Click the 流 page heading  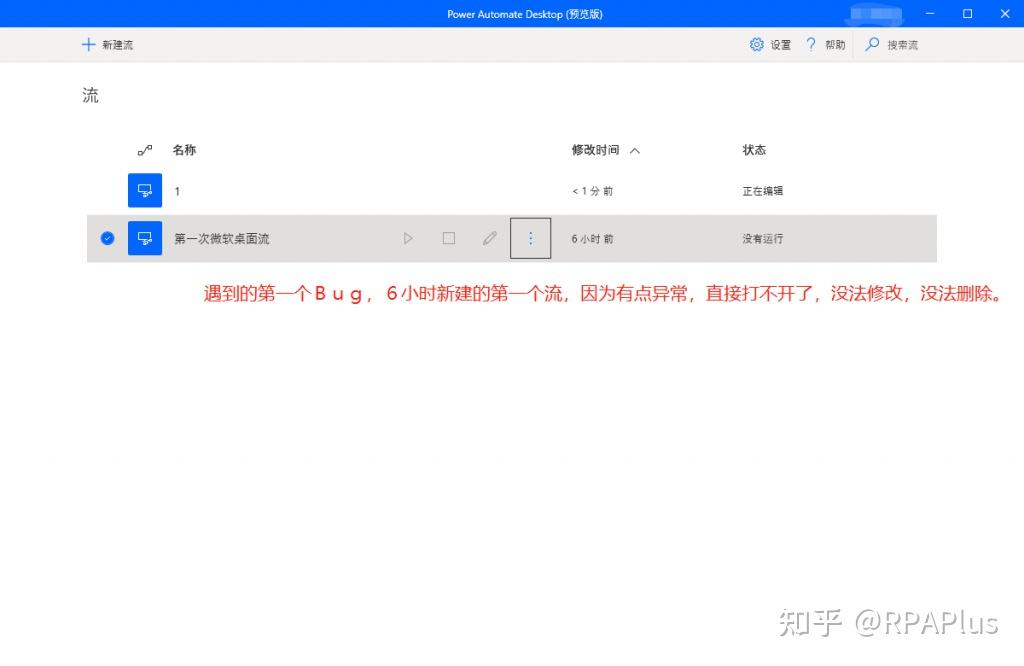coord(89,94)
